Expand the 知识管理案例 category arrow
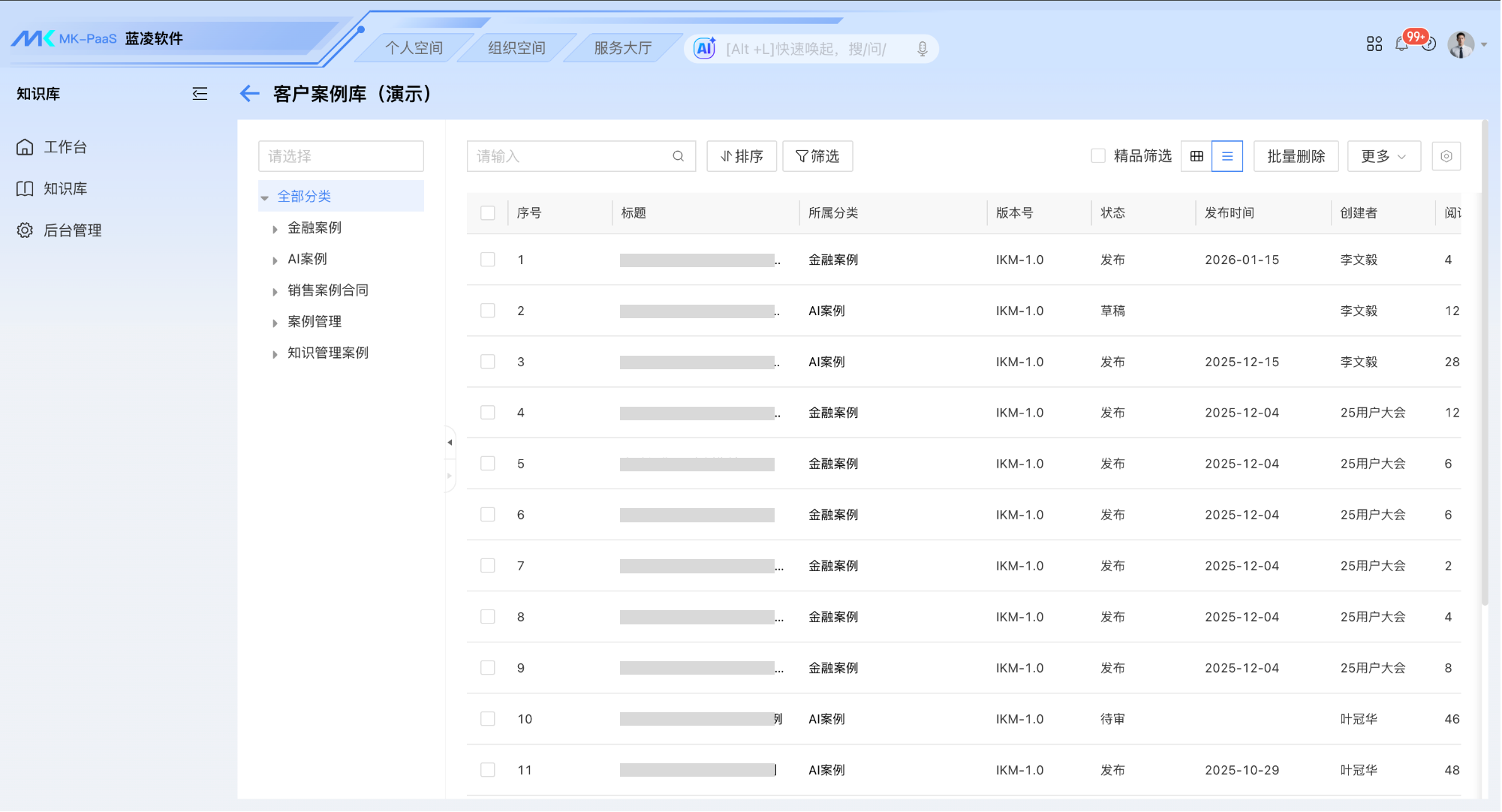The height and width of the screenshot is (812, 1502). 275,354
